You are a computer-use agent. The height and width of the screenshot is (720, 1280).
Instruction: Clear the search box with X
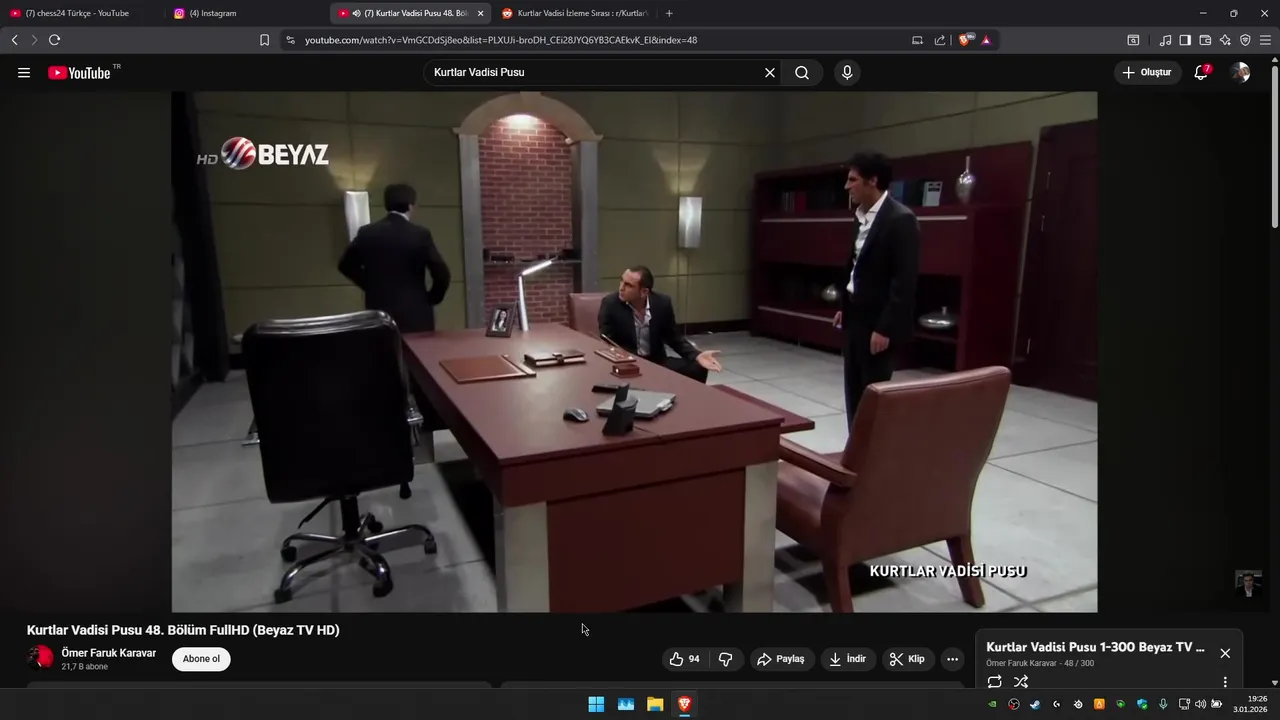click(770, 73)
